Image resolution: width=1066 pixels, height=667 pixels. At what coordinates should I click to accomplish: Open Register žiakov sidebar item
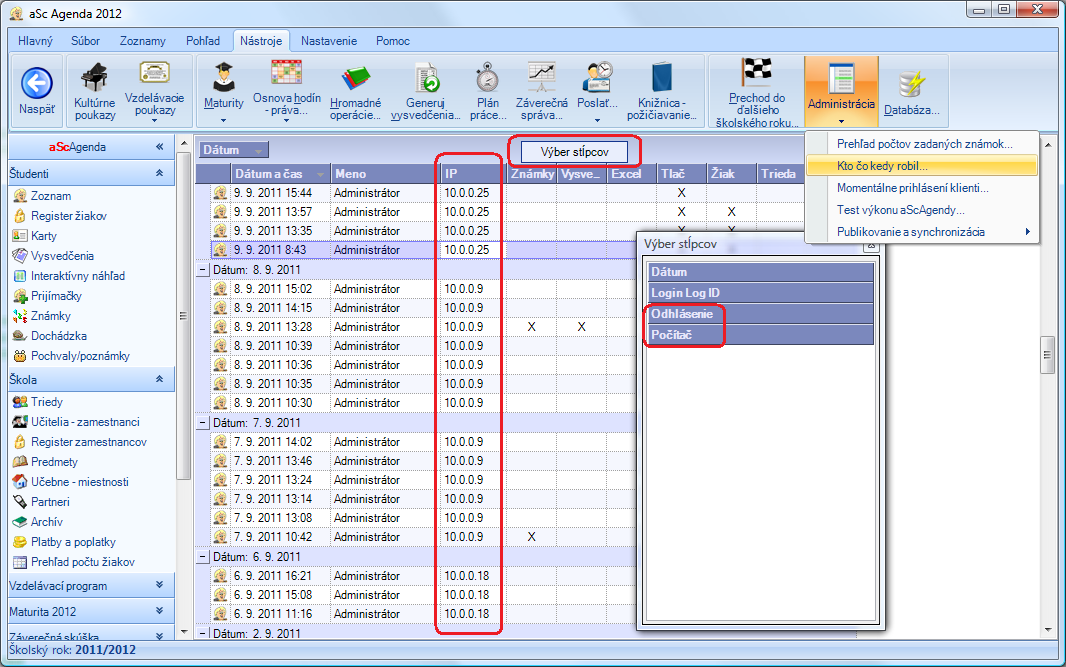69,216
